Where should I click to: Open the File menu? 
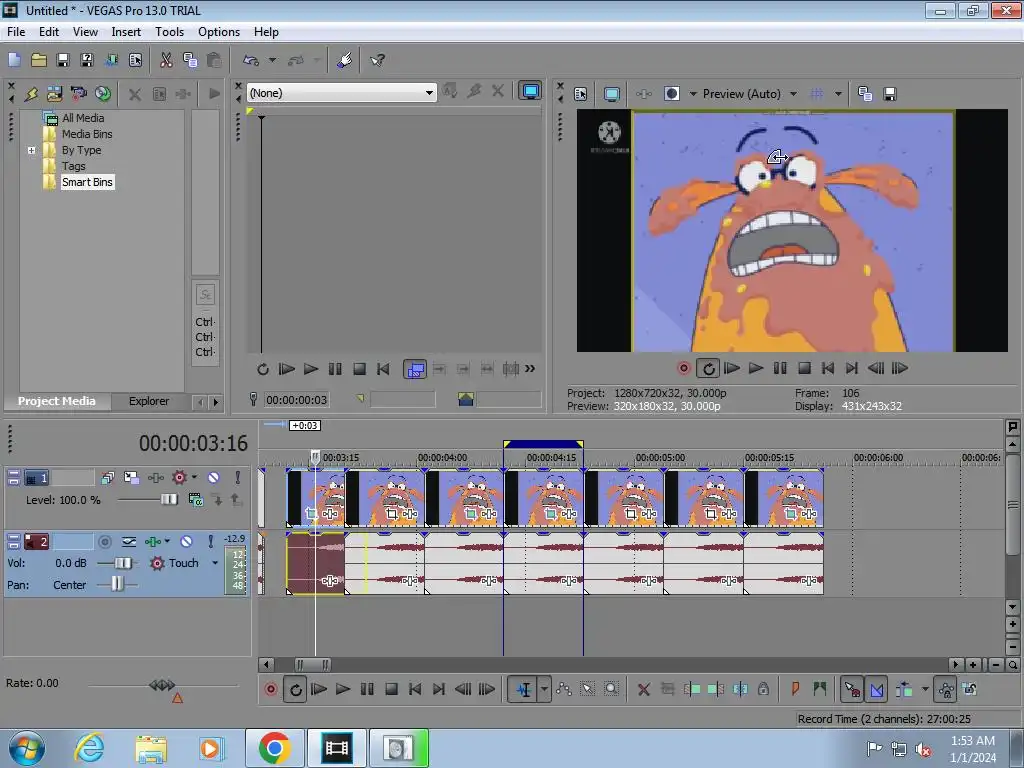[16, 31]
